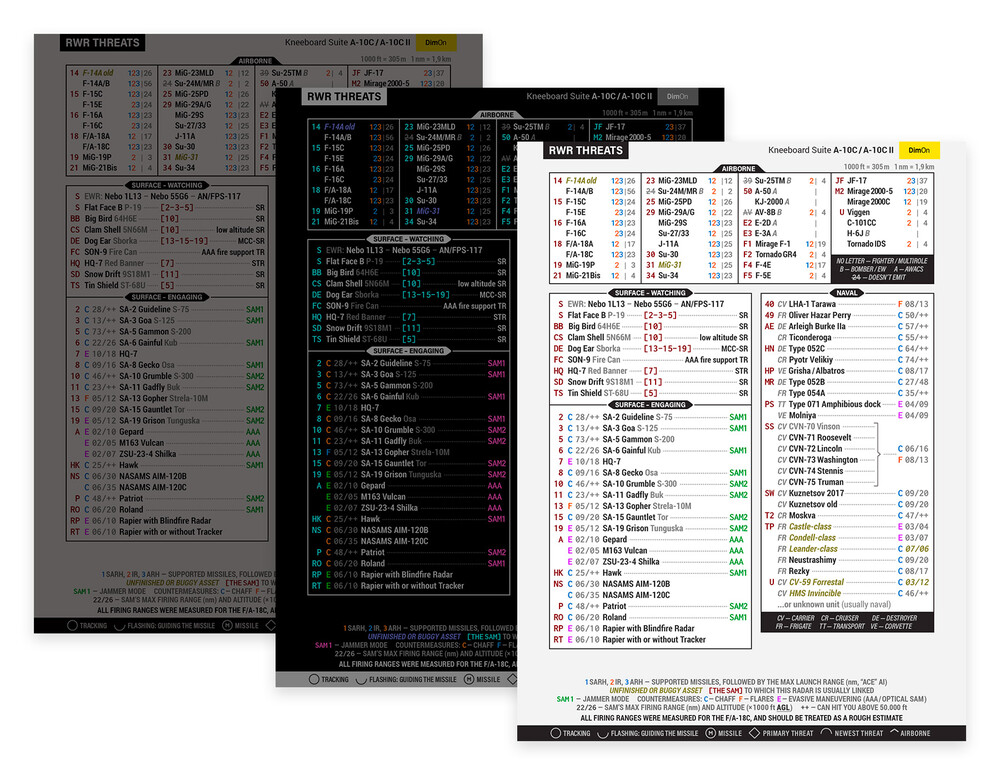Collapse the NAVAL section header
This screenshot has height=775, width=1000.
point(848,290)
